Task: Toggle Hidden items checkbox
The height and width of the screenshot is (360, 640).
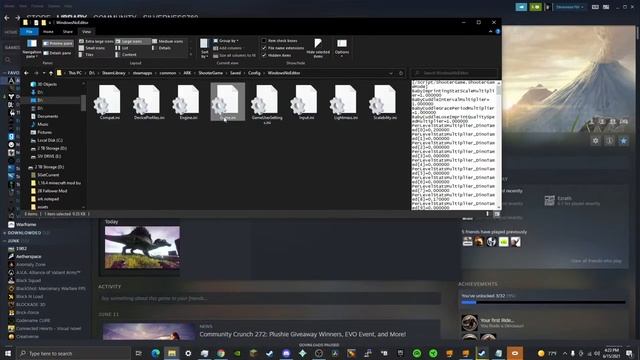Action: (276, 55)
